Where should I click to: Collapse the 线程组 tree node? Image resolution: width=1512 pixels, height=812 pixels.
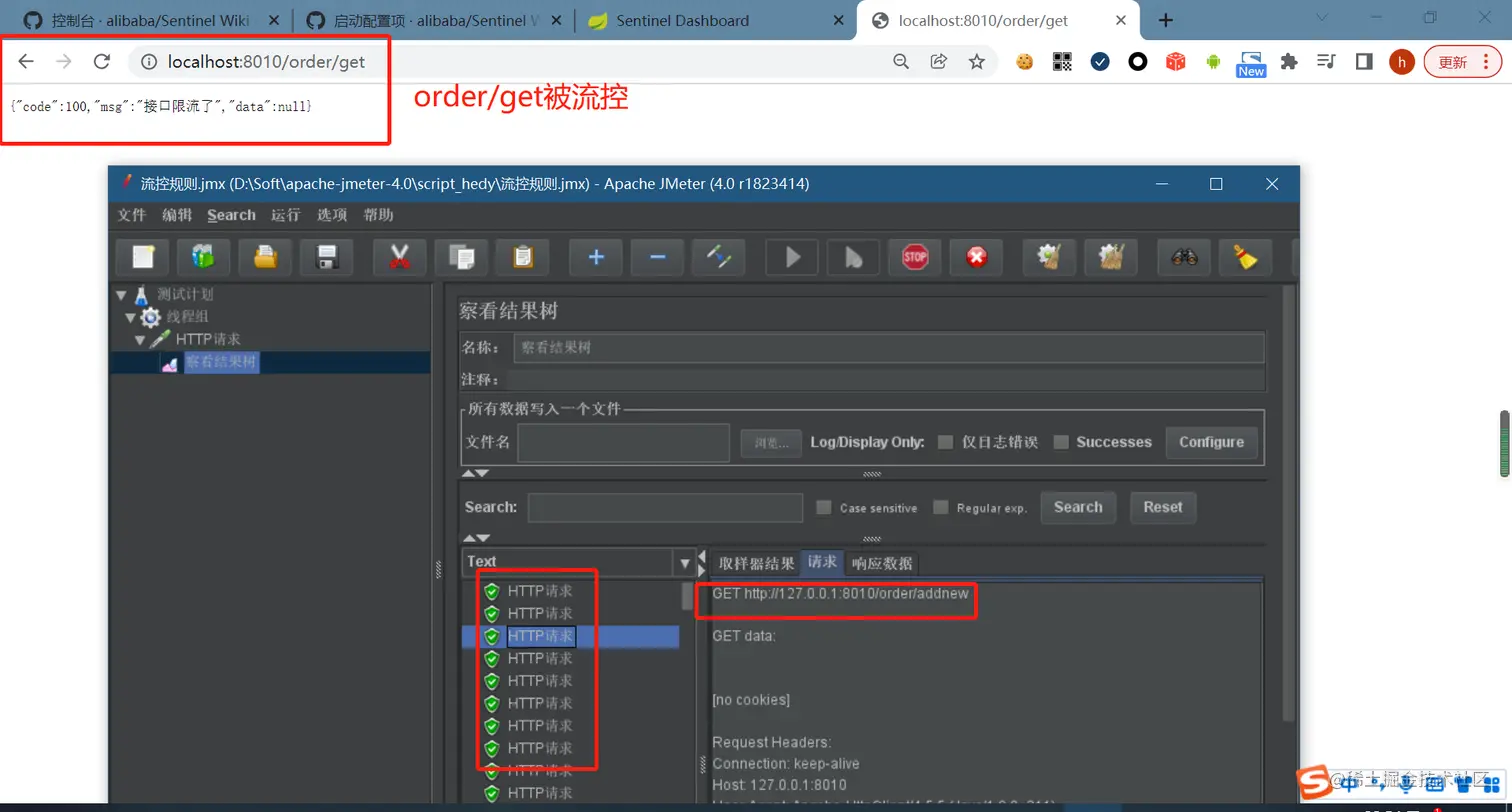(x=130, y=317)
